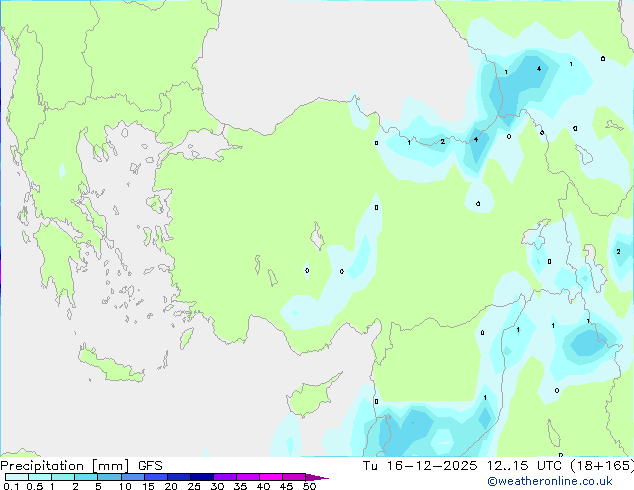Click the 2–5 mm legend color swatch

(x=86, y=477)
